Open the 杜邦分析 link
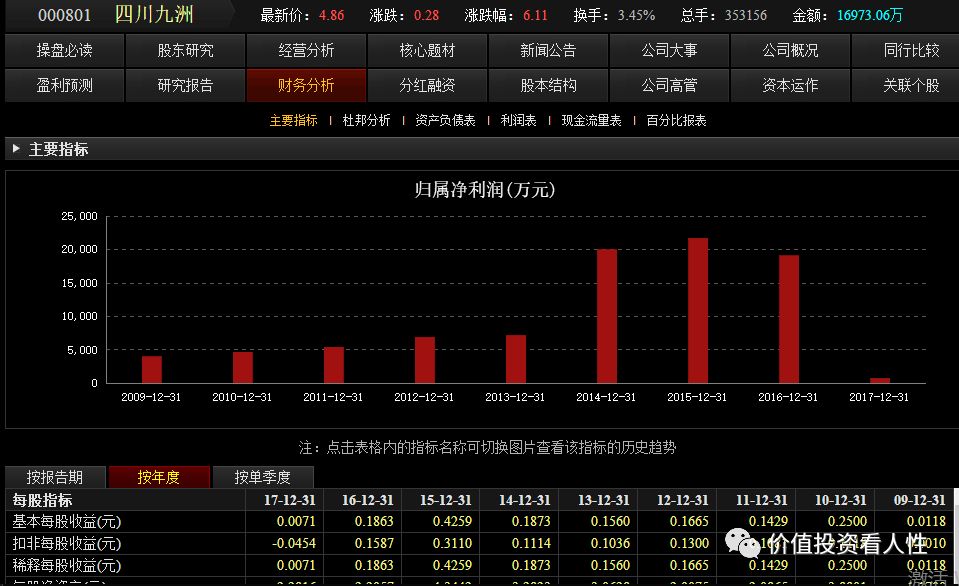 pyautogui.click(x=366, y=121)
